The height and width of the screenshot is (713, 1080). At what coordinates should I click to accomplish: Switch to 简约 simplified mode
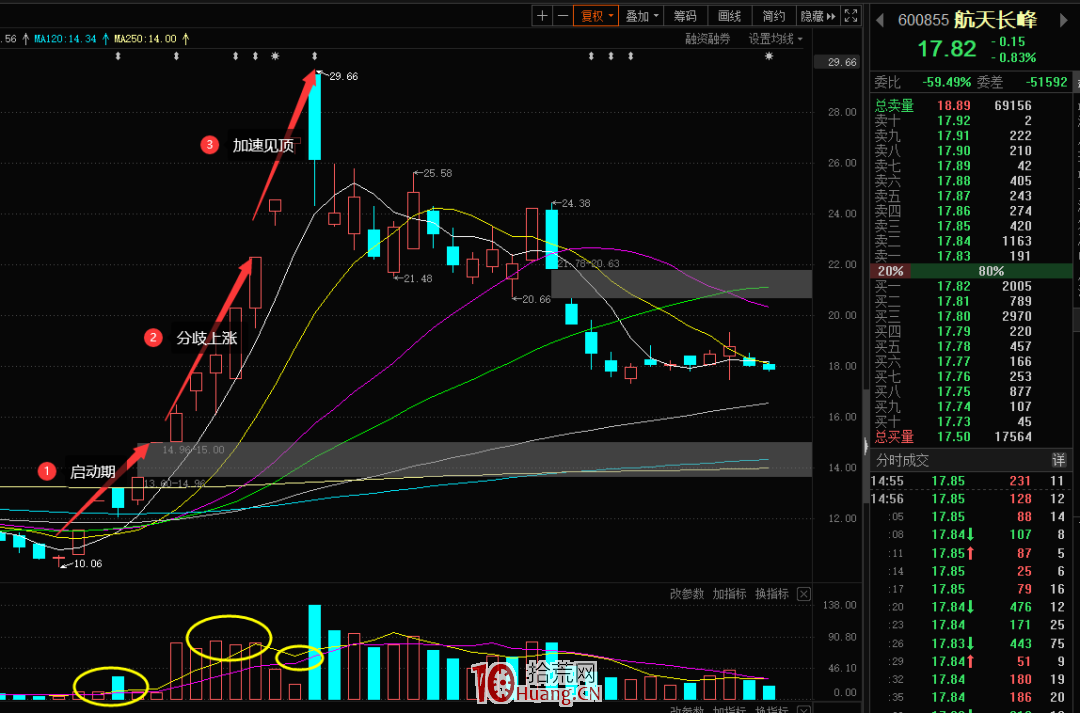(x=773, y=16)
